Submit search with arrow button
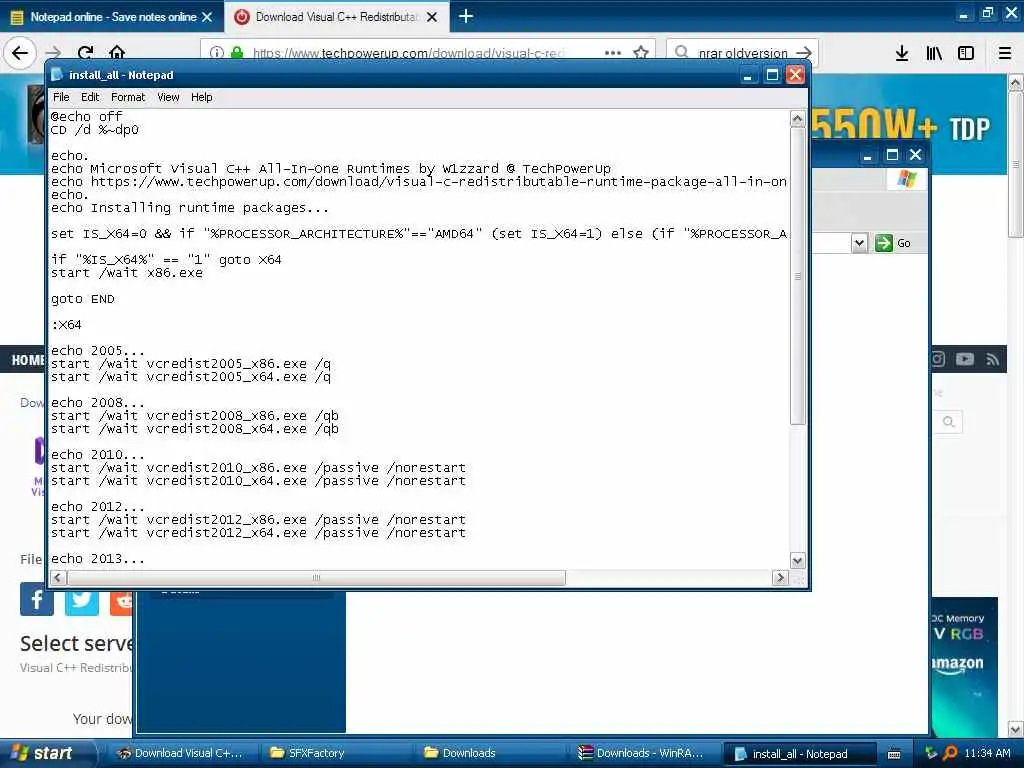 (x=804, y=53)
